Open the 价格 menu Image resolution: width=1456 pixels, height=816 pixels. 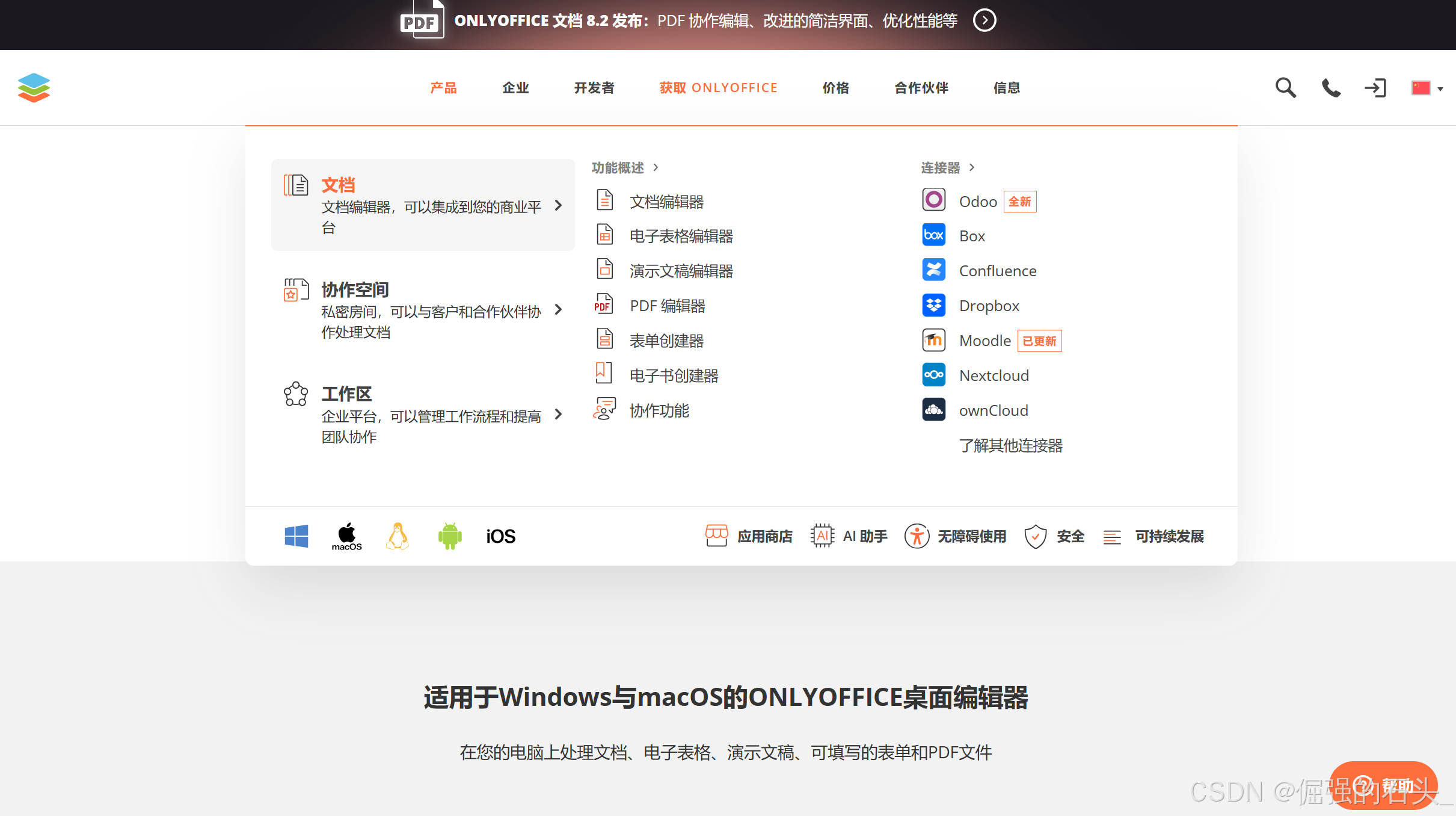836,88
